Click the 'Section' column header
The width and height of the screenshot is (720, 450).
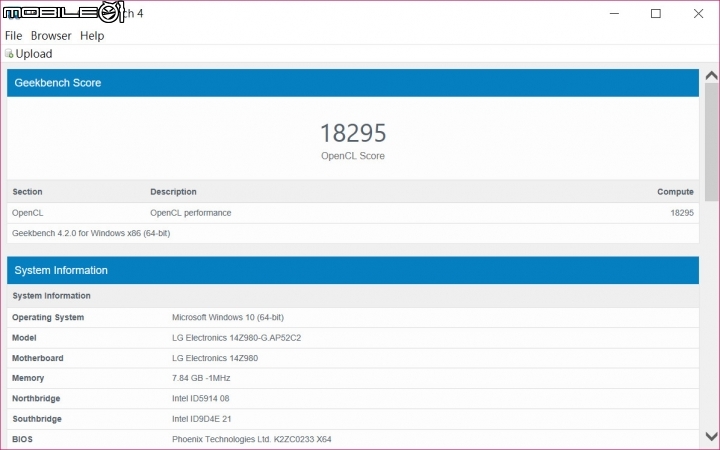27,192
